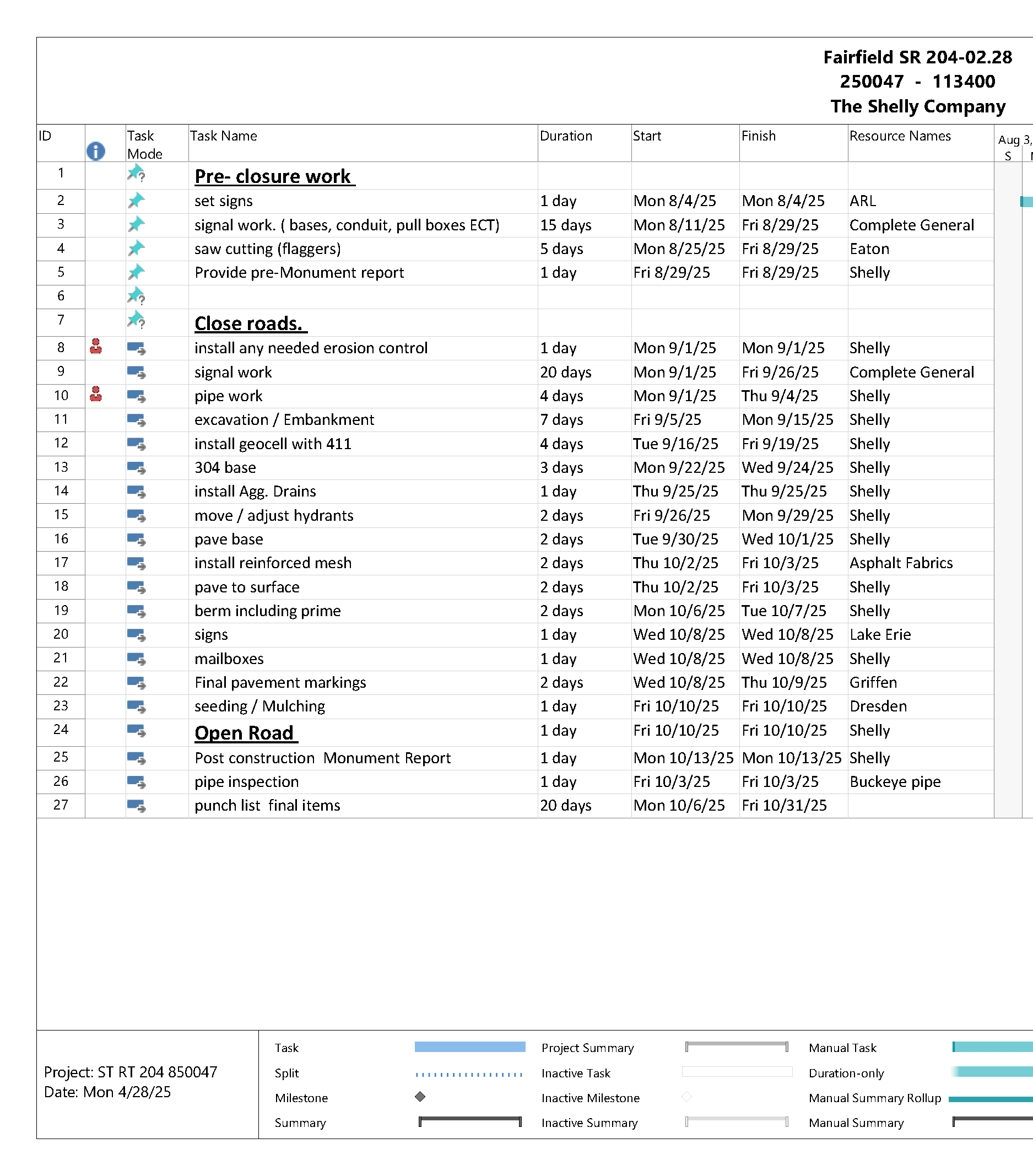
Task: Collapse the Open Road summary task
Action: pos(245,732)
